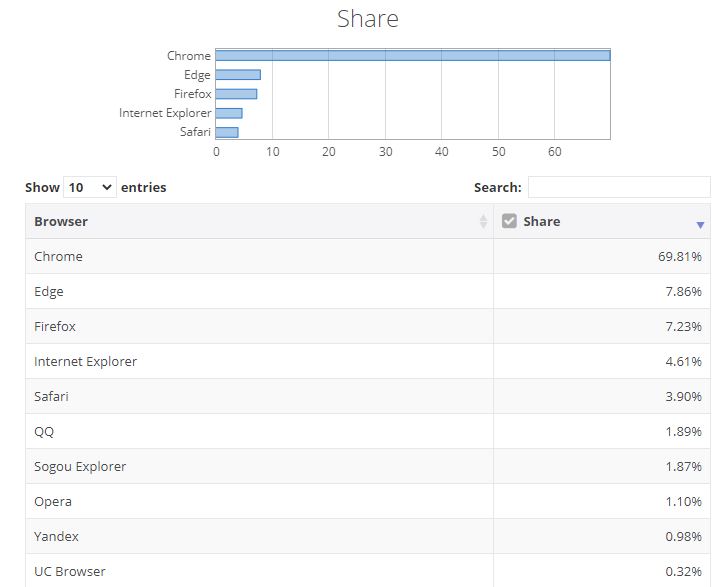Select the Yandex table row
This screenshot has width=722, height=587.
367,537
